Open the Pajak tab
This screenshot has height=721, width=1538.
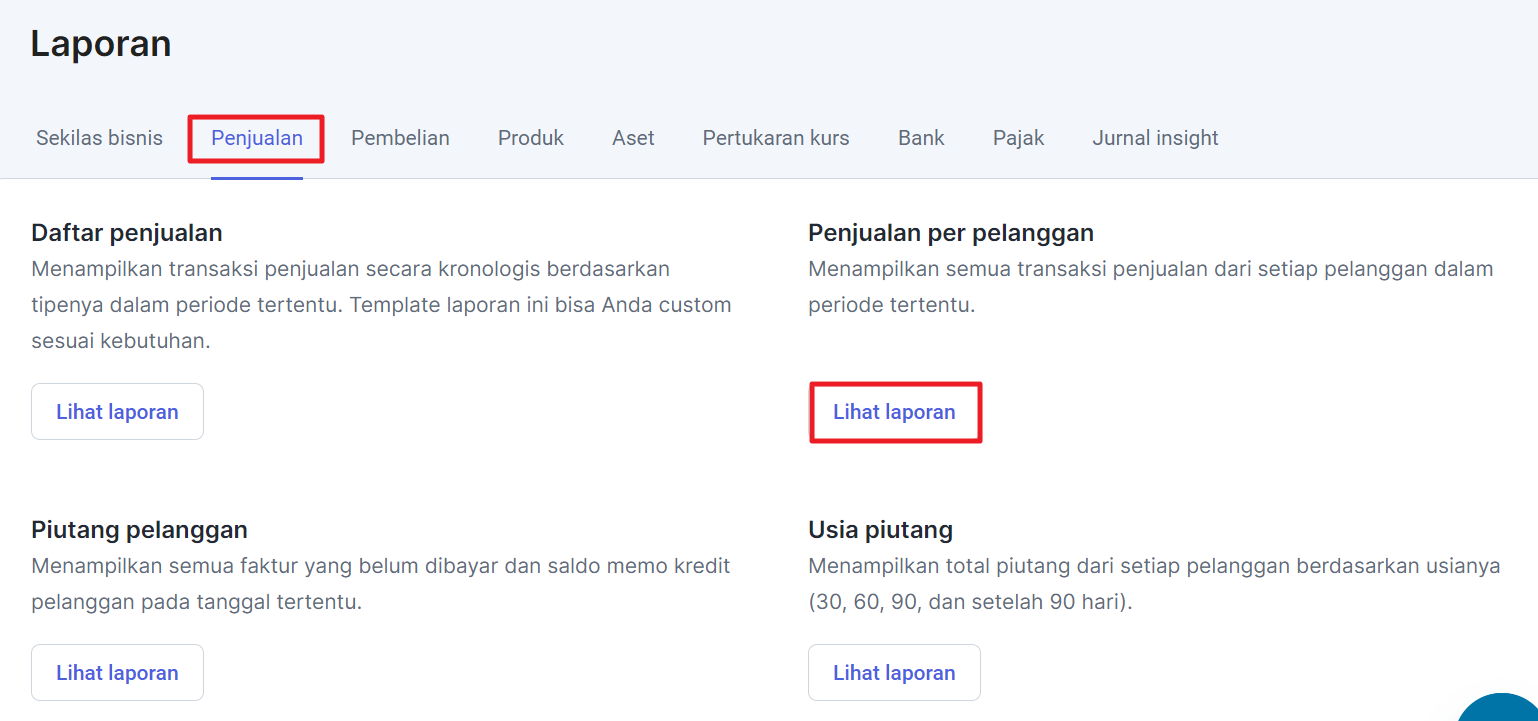pos(1018,138)
